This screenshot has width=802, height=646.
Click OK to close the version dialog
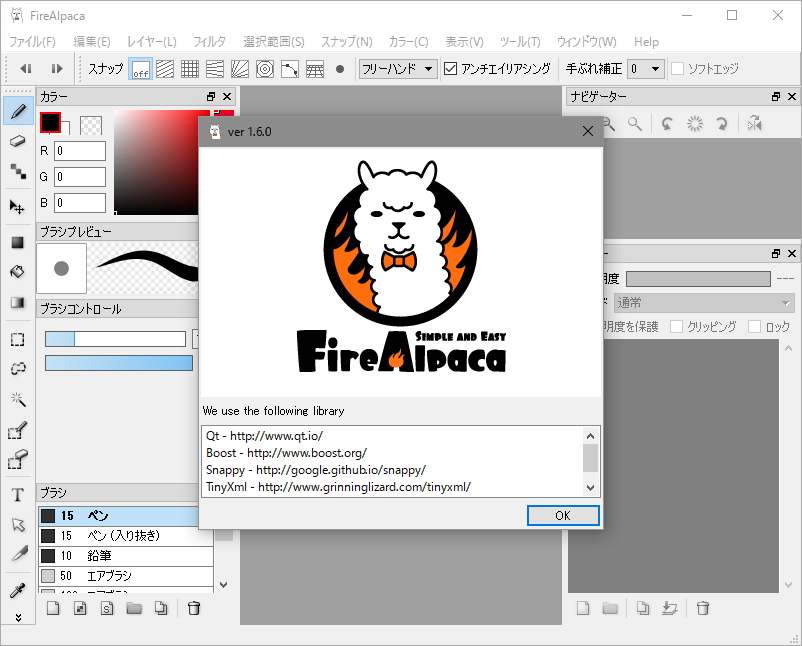click(x=563, y=515)
